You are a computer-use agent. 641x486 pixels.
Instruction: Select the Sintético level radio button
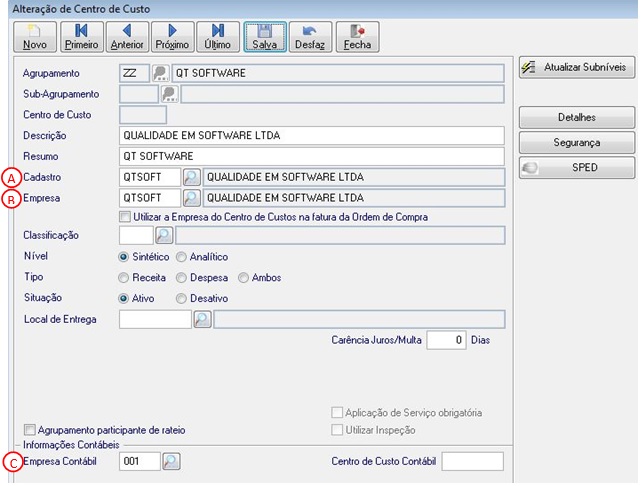tap(123, 257)
